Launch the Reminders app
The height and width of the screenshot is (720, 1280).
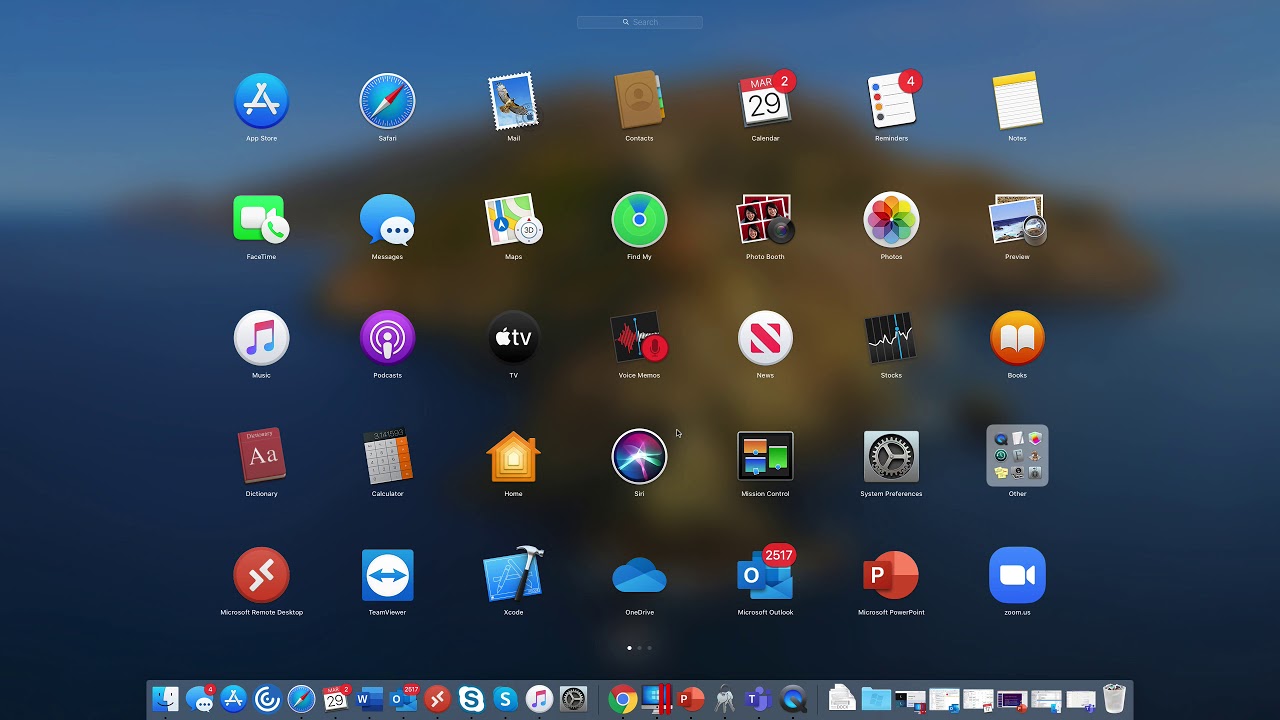pyautogui.click(x=891, y=101)
